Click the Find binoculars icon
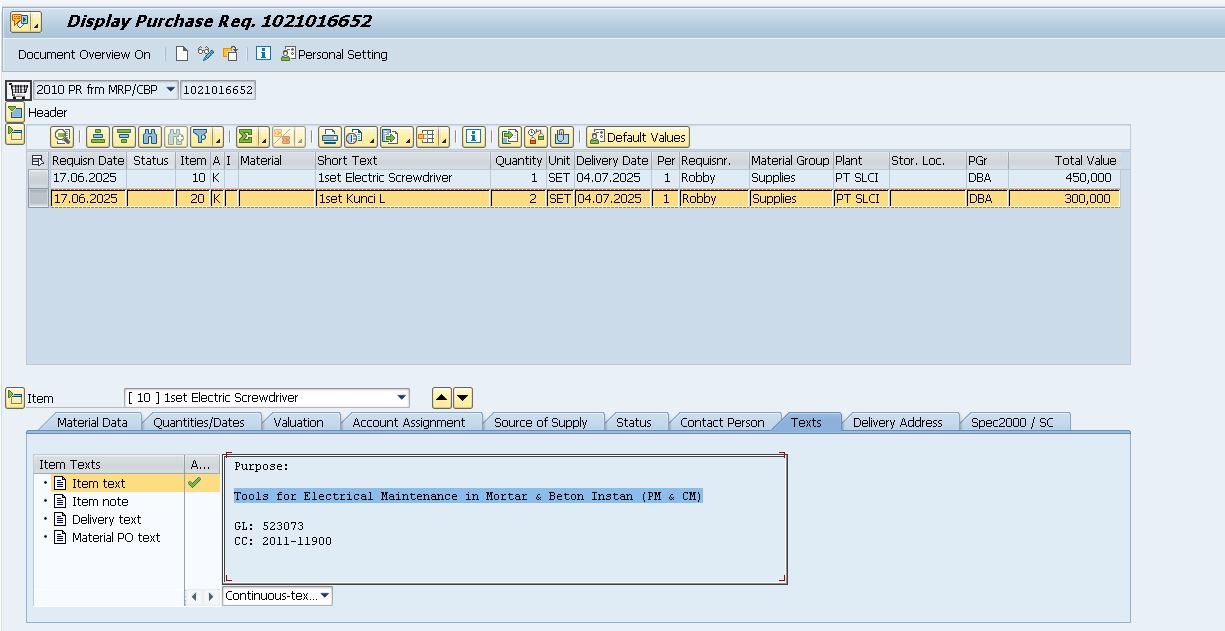The width and height of the screenshot is (1225, 631). pyautogui.click(x=150, y=137)
